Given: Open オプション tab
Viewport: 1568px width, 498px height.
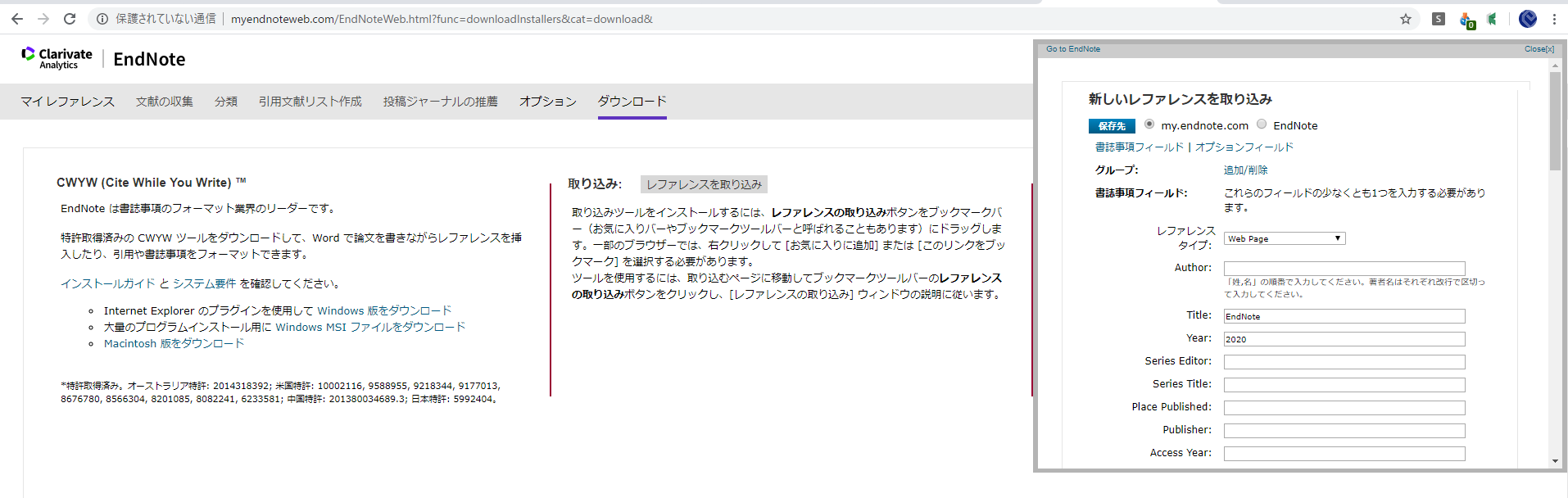Looking at the screenshot, I should coord(548,102).
